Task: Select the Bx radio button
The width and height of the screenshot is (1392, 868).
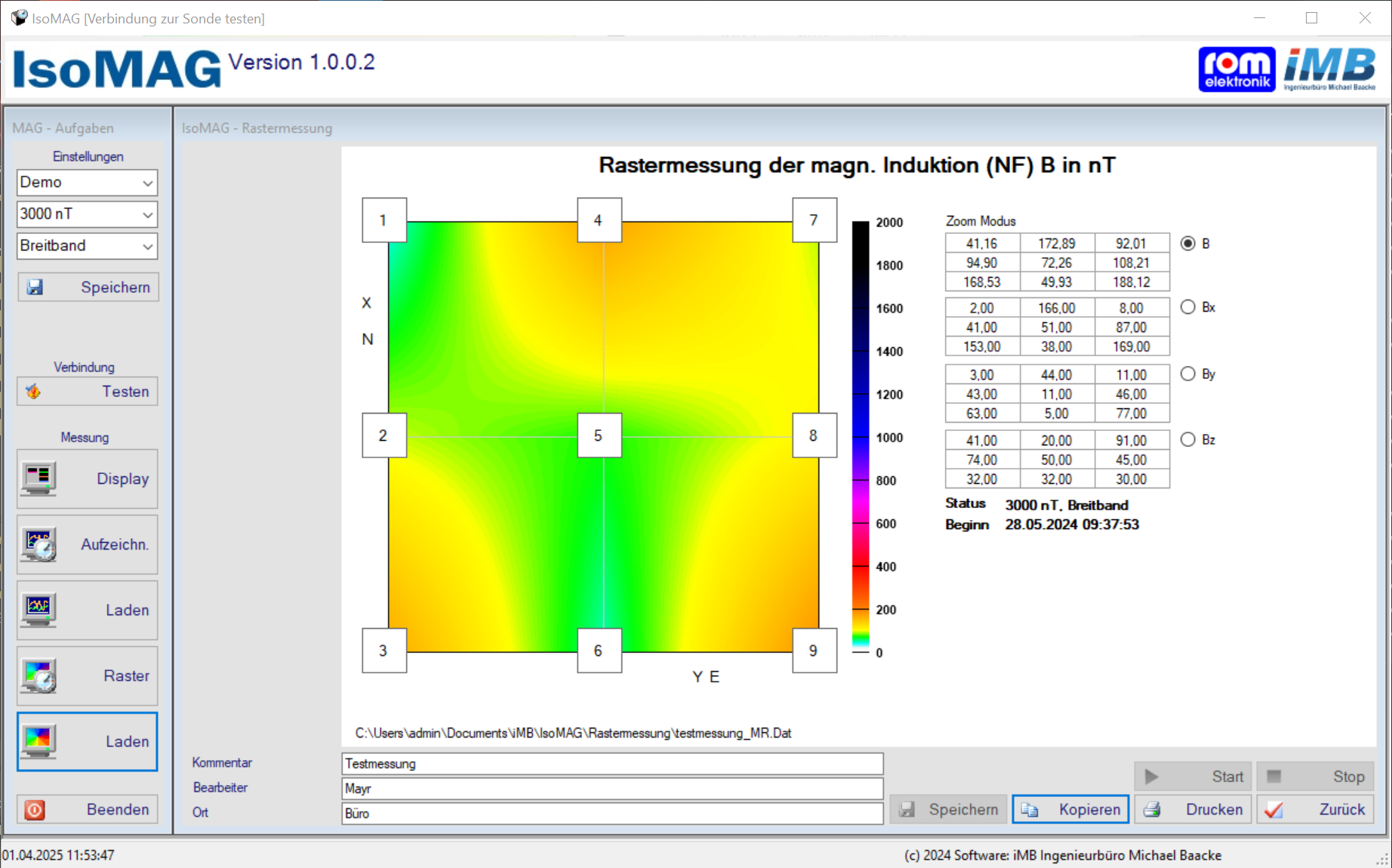Action: pos(1187,307)
